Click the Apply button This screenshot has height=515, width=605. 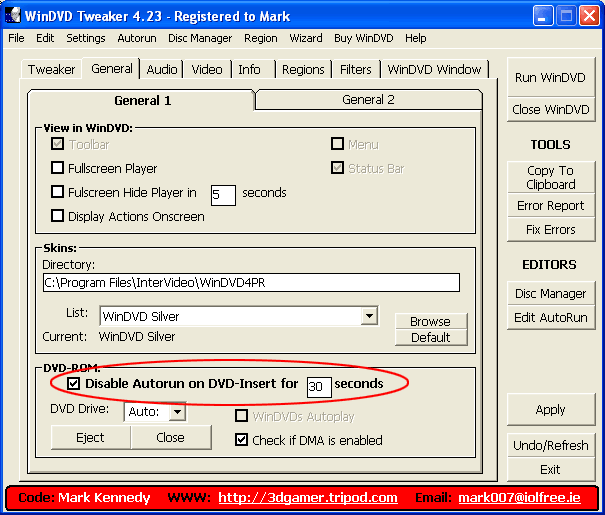point(550,409)
